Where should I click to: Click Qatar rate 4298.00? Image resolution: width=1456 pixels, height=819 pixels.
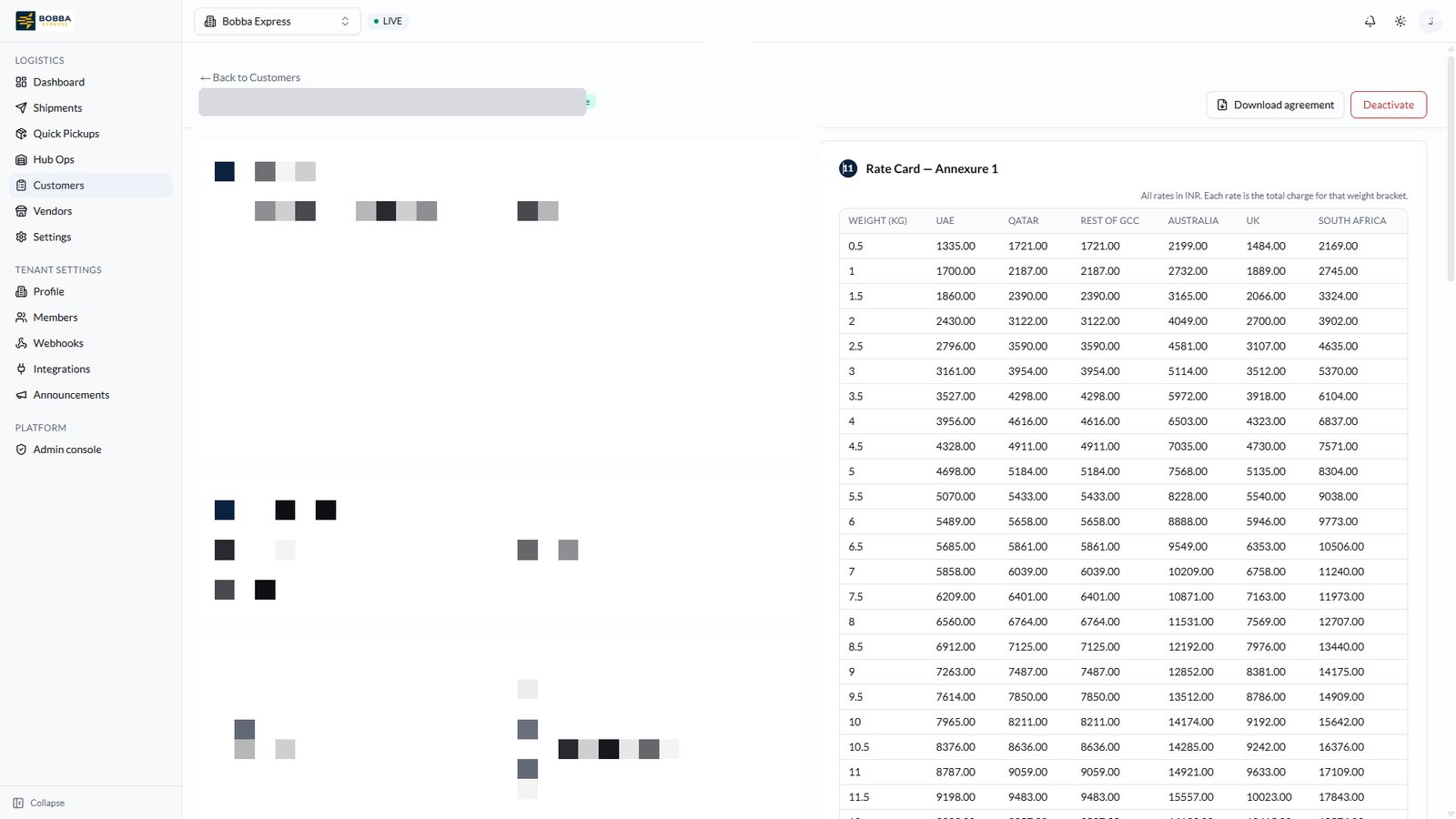(x=1027, y=396)
